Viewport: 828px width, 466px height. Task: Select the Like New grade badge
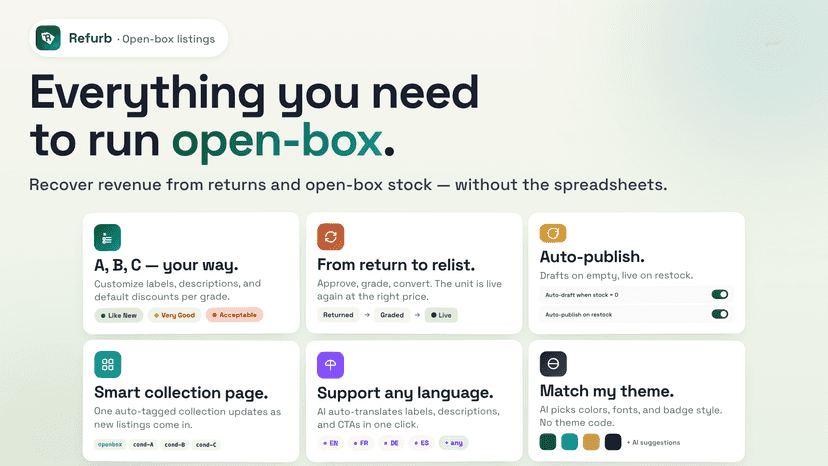click(119, 315)
